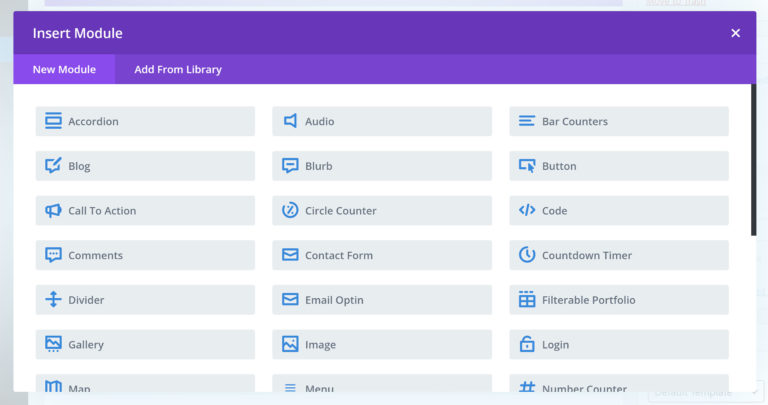Click the Countdown Timer clock icon
The height and width of the screenshot is (405, 768).
click(x=527, y=255)
